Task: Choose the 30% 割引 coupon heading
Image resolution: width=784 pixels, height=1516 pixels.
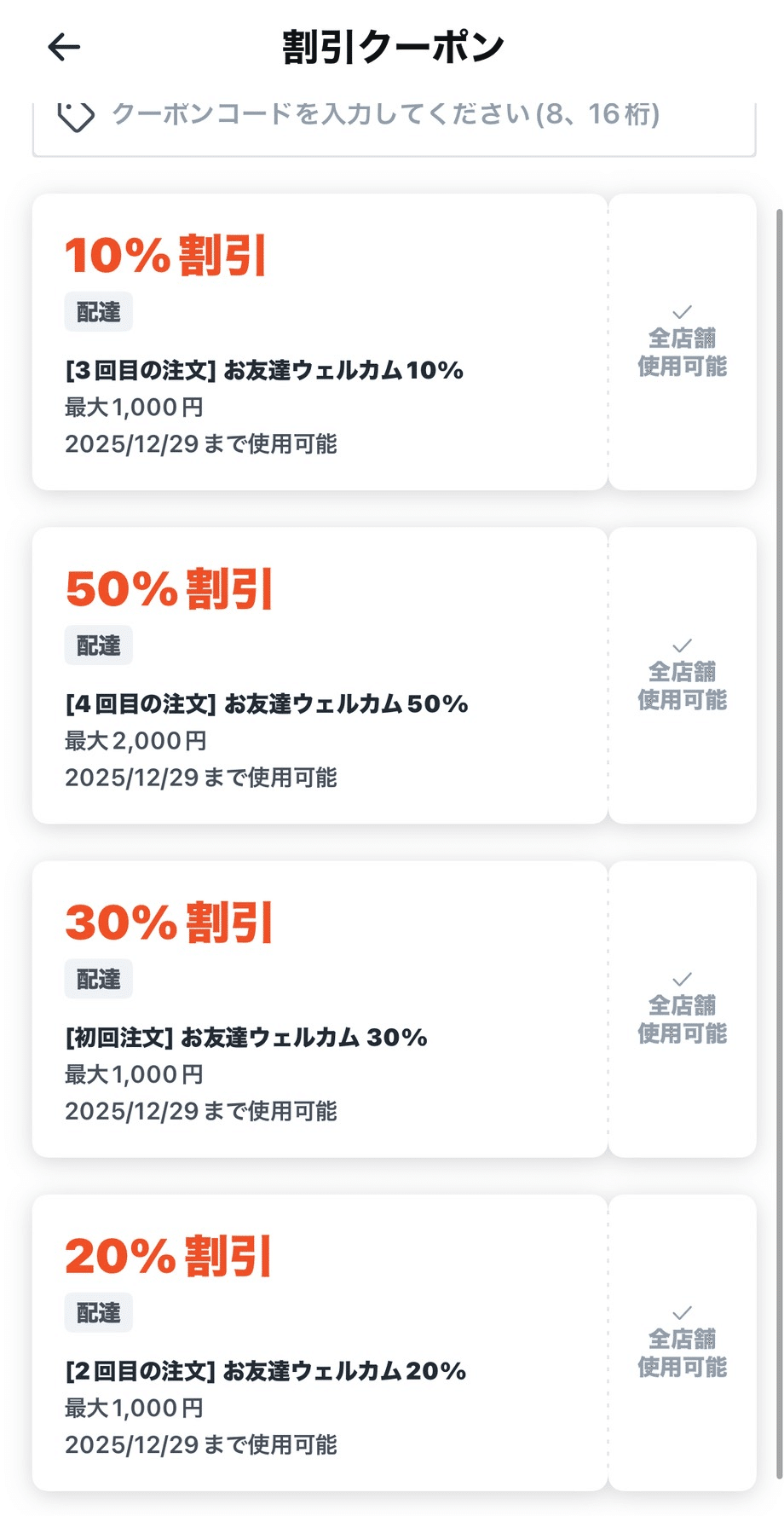Action: coord(169,922)
